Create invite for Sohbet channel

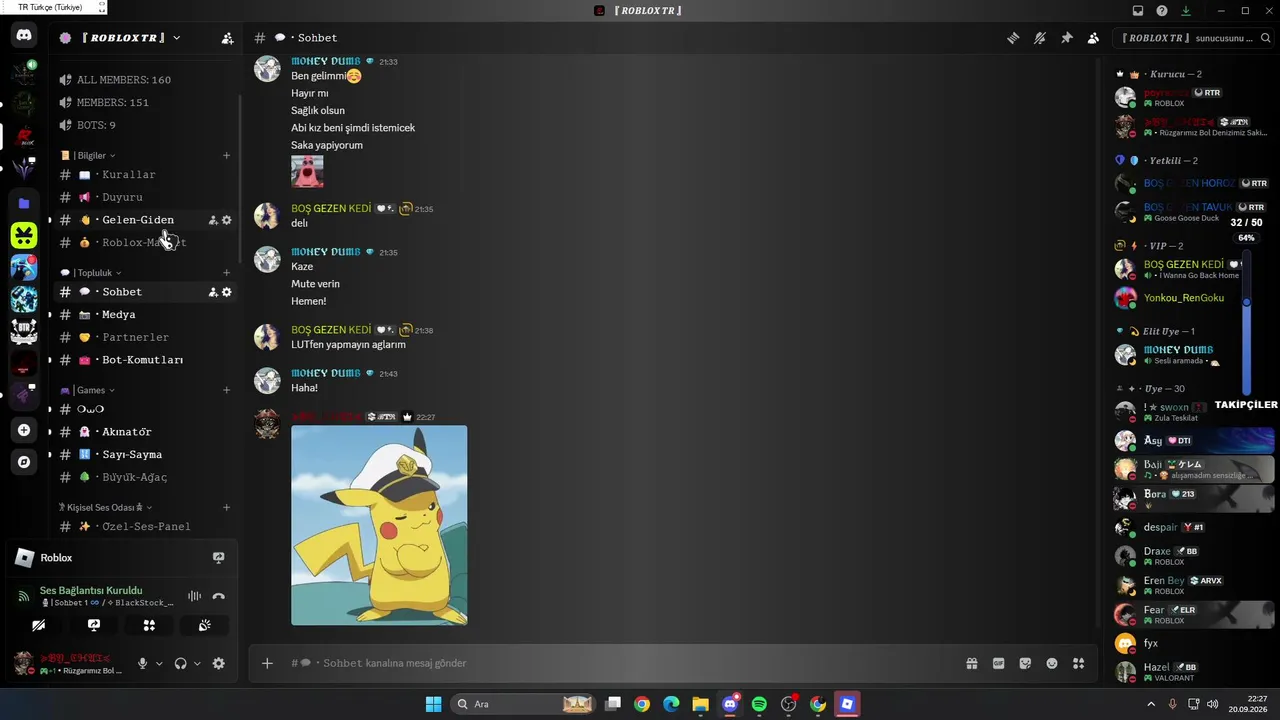tap(213, 292)
